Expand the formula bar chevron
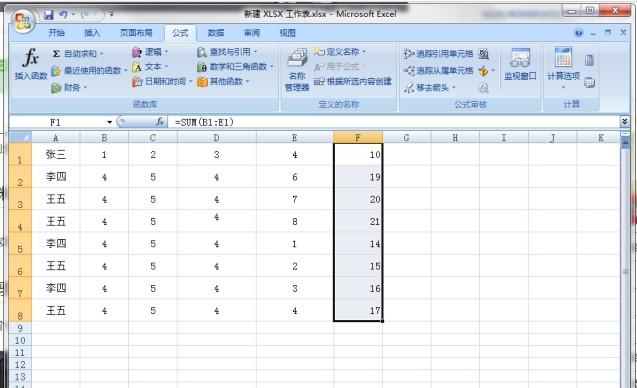The height and width of the screenshot is (388, 637). pyautogui.click(x=624, y=121)
